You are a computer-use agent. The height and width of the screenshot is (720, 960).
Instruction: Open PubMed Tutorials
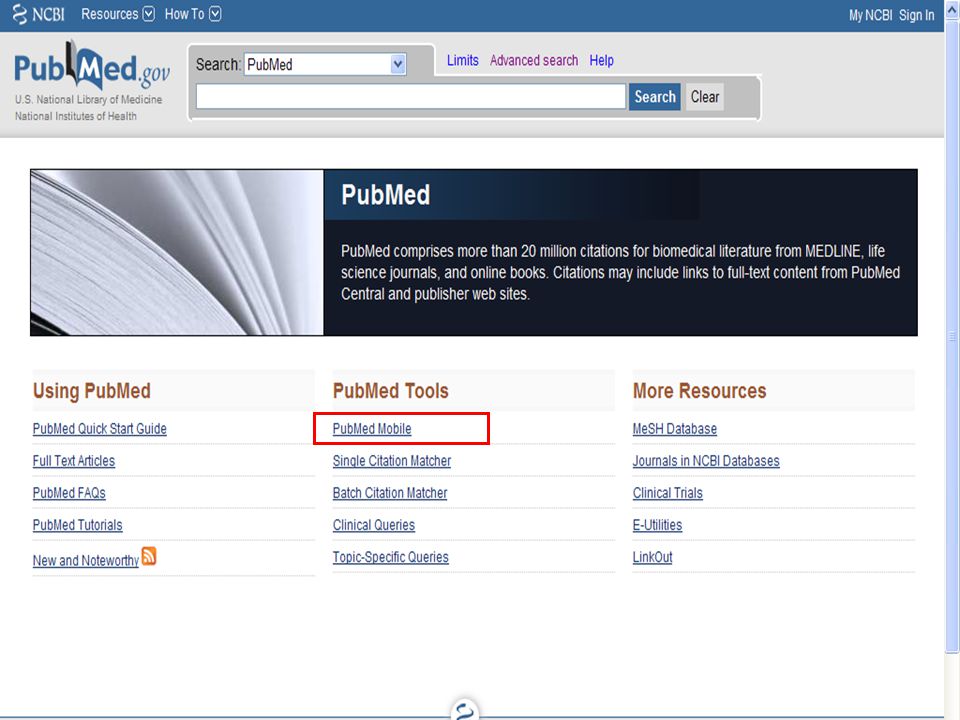[x=77, y=525]
